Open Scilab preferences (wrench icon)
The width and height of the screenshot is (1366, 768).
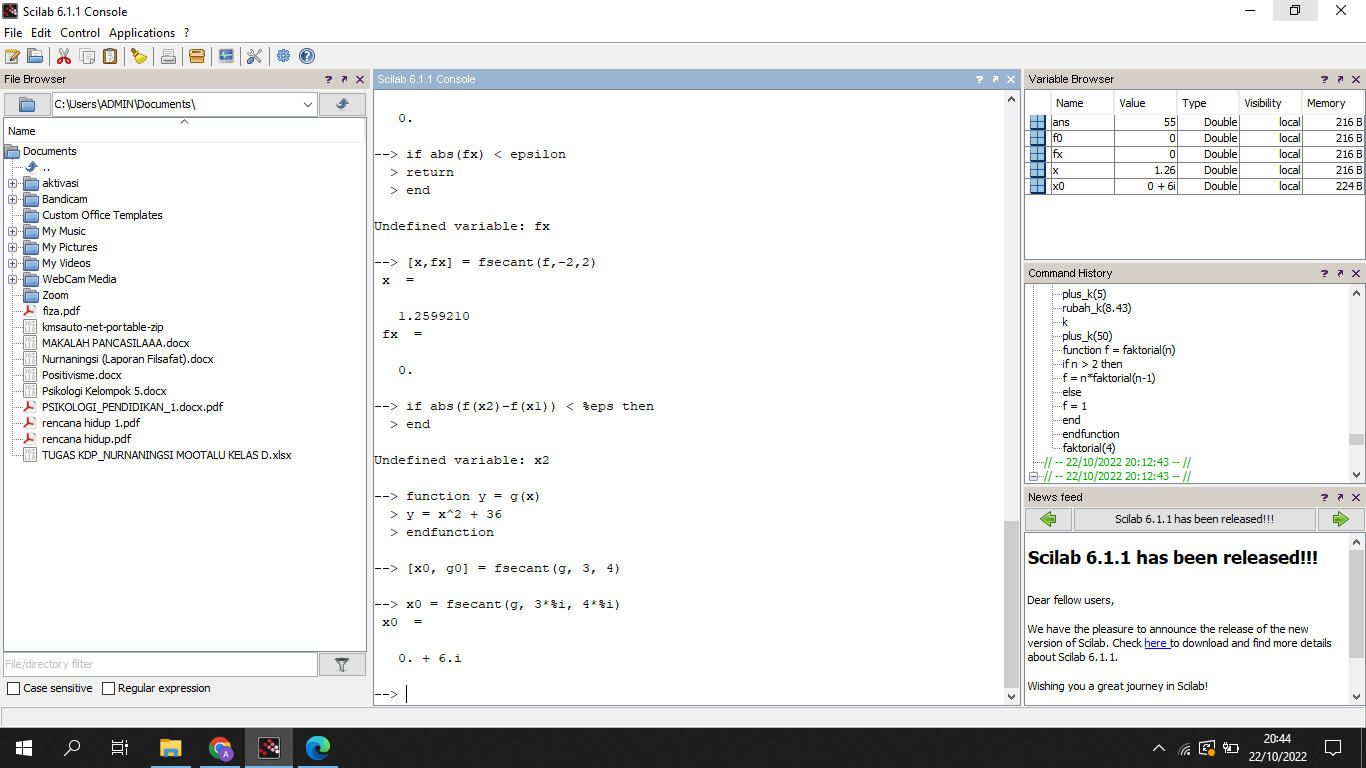(255, 56)
